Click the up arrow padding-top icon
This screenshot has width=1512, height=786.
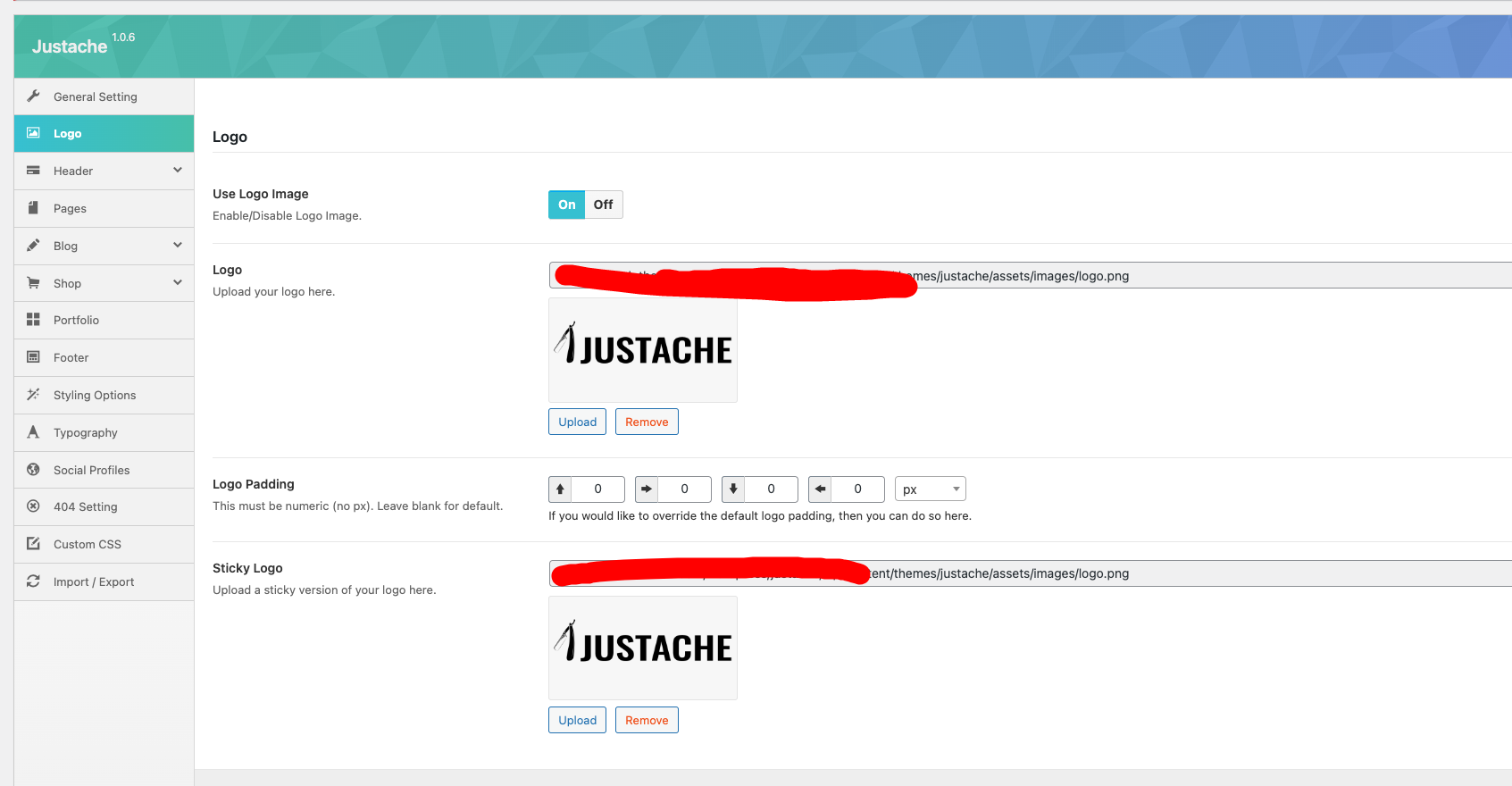click(x=560, y=489)
